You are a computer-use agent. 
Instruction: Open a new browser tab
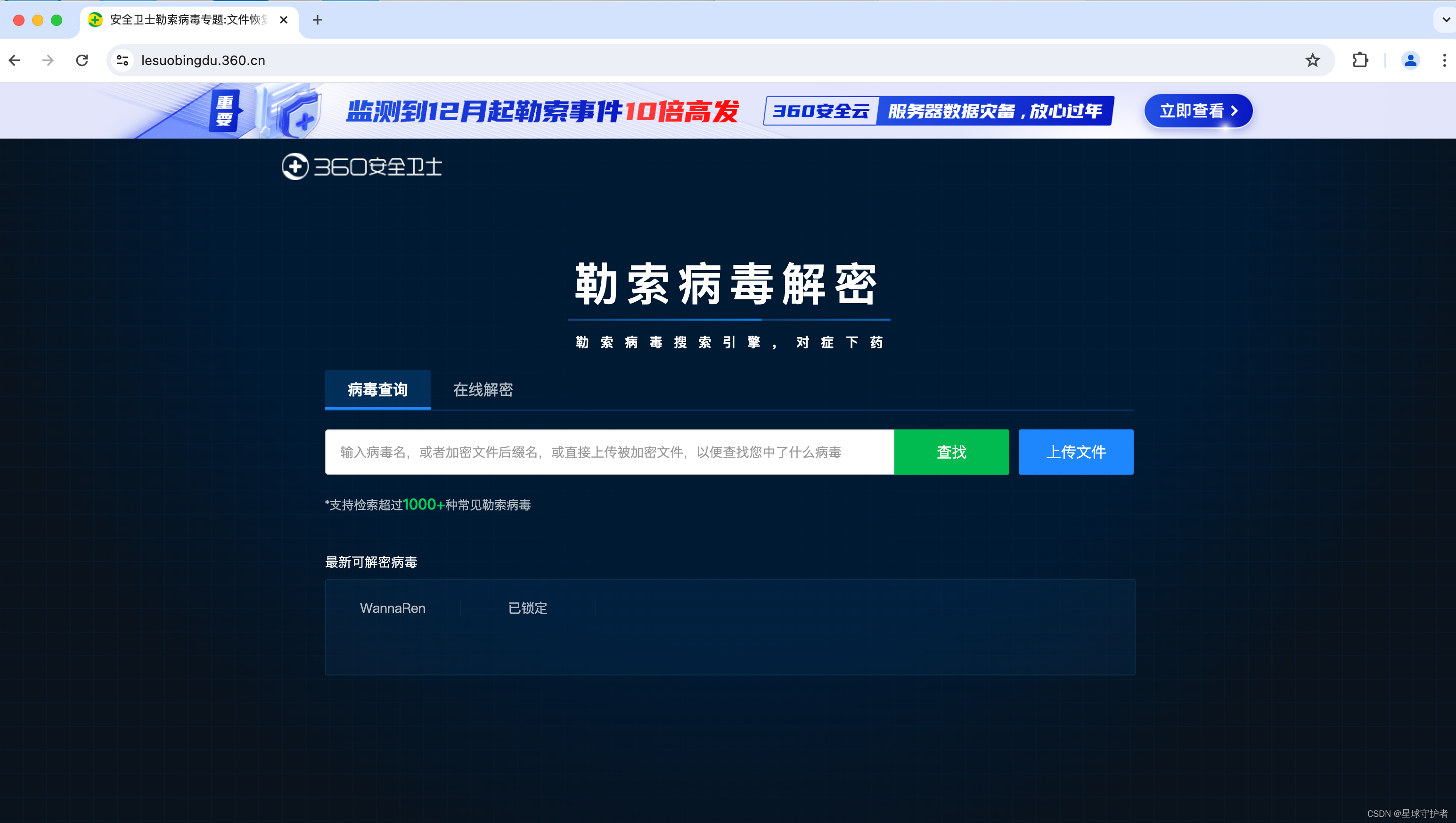[318, 20]
